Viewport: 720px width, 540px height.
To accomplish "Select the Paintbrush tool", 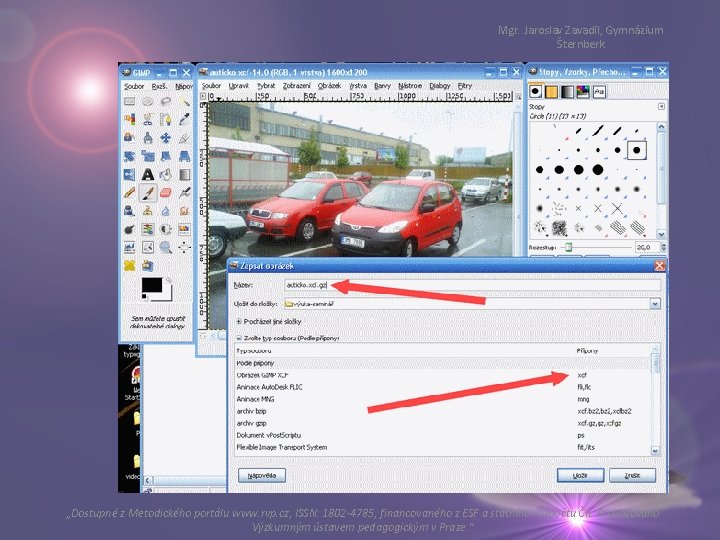I will 148,192.
